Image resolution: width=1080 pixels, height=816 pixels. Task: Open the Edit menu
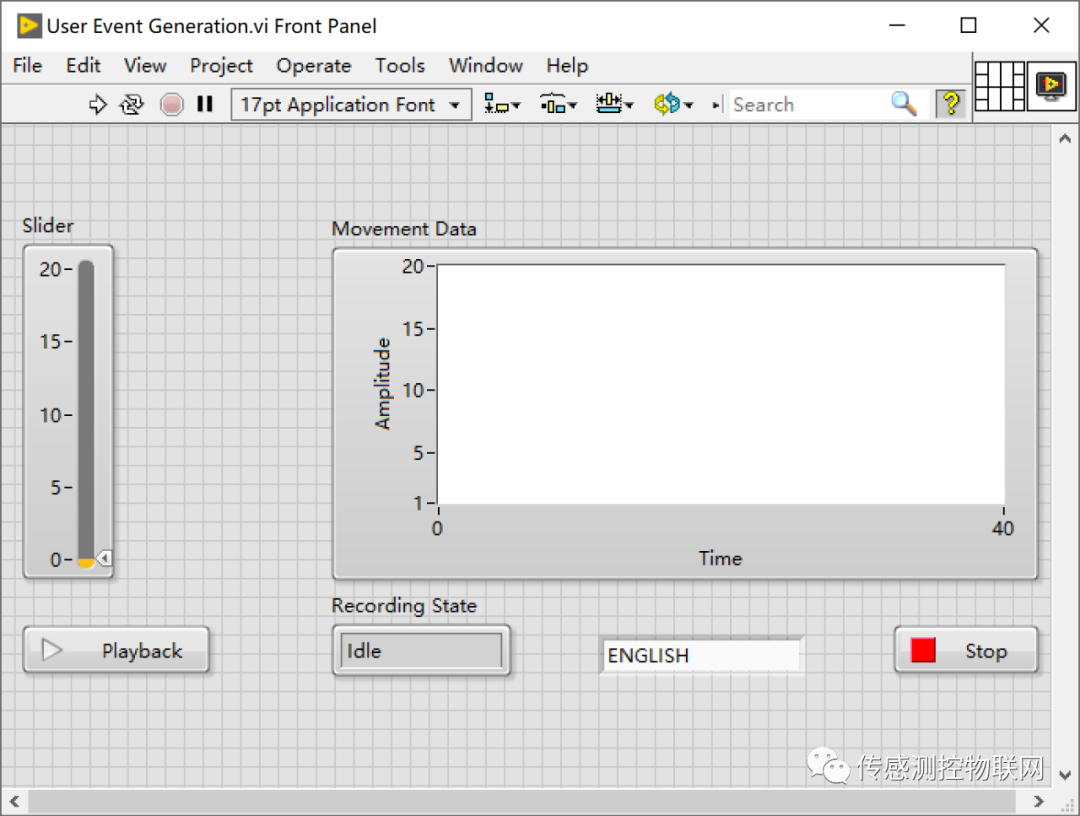(x=83, y=65)
